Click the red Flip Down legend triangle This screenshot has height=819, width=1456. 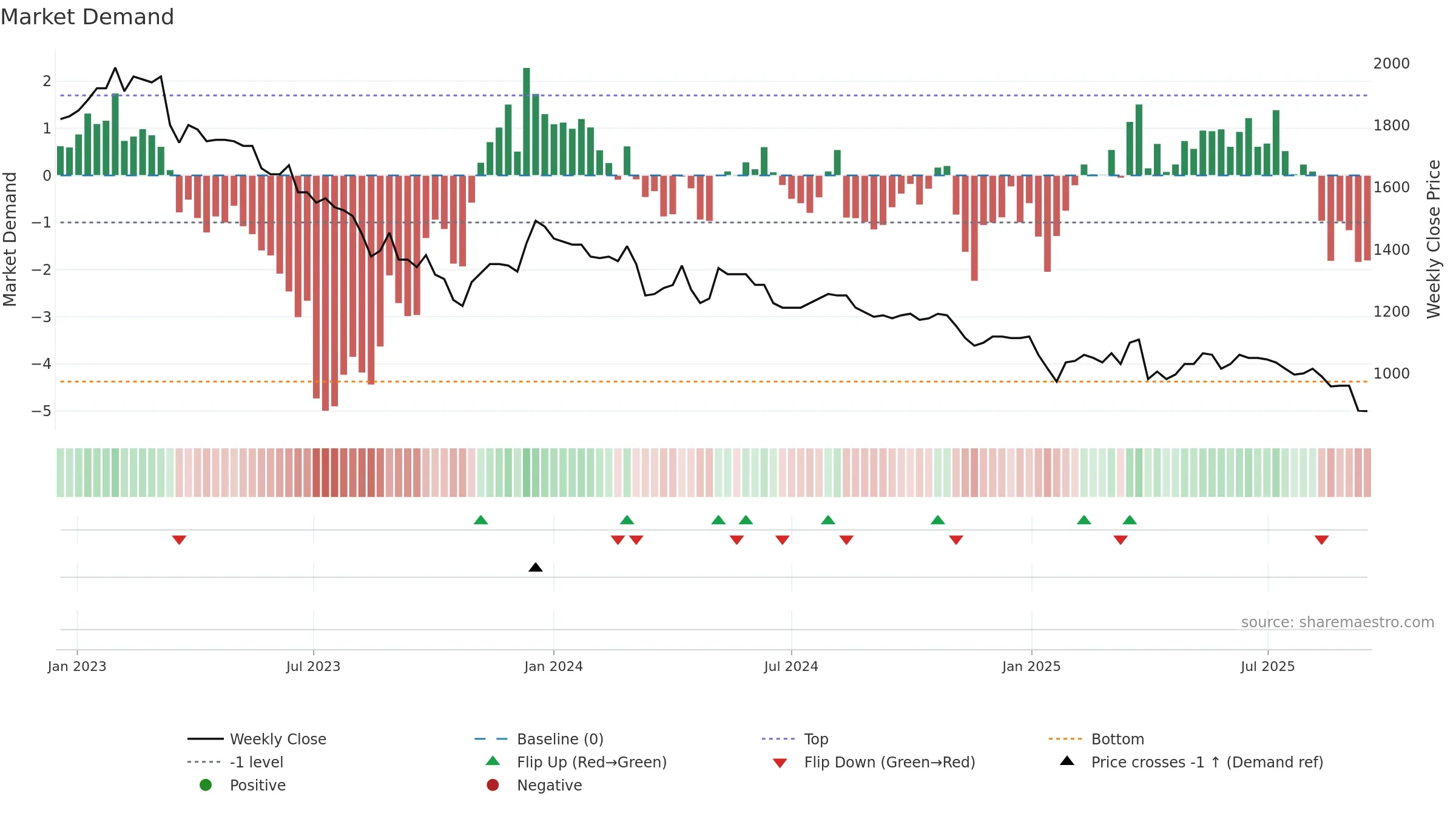click(780, 763)
